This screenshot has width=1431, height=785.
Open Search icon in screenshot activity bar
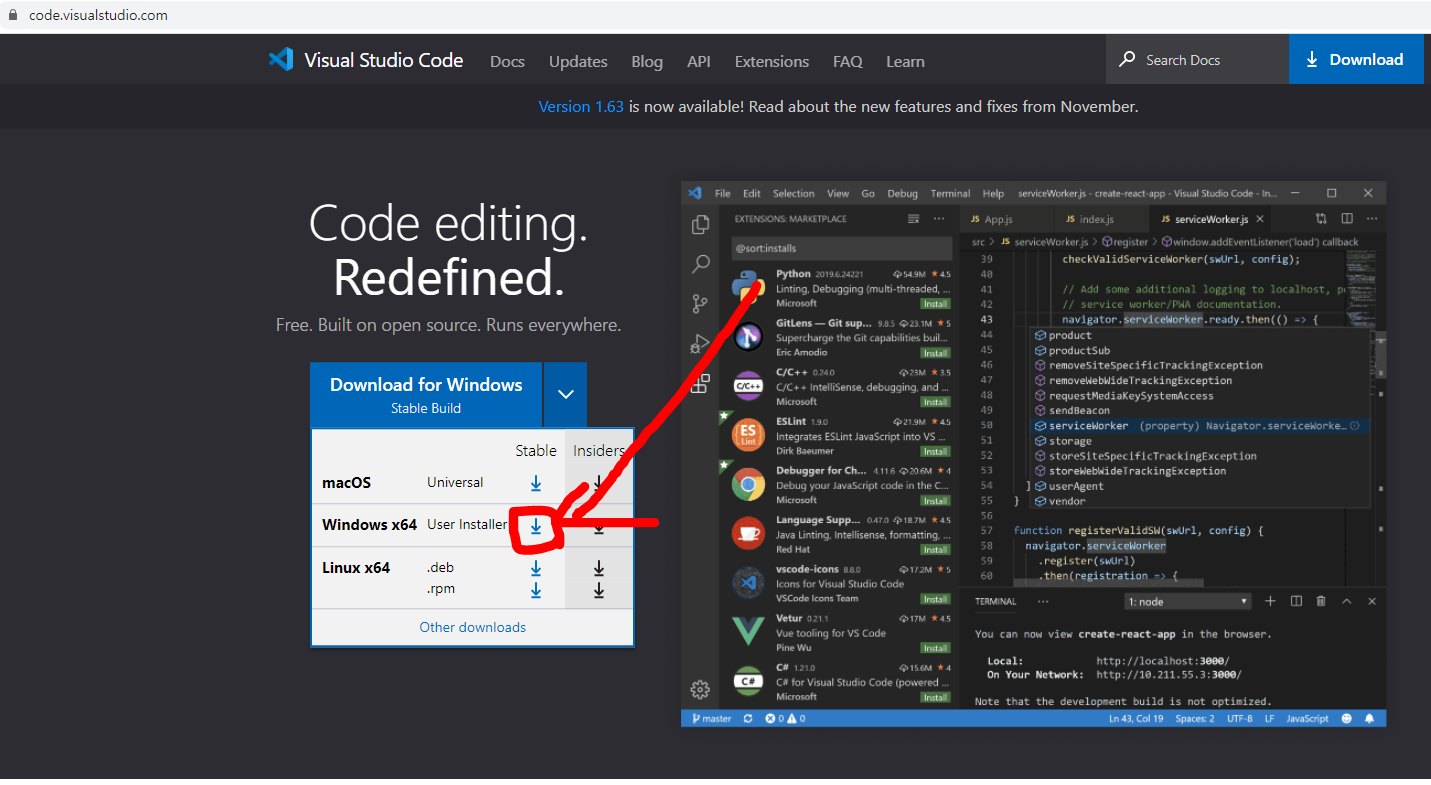click(700, 265)
